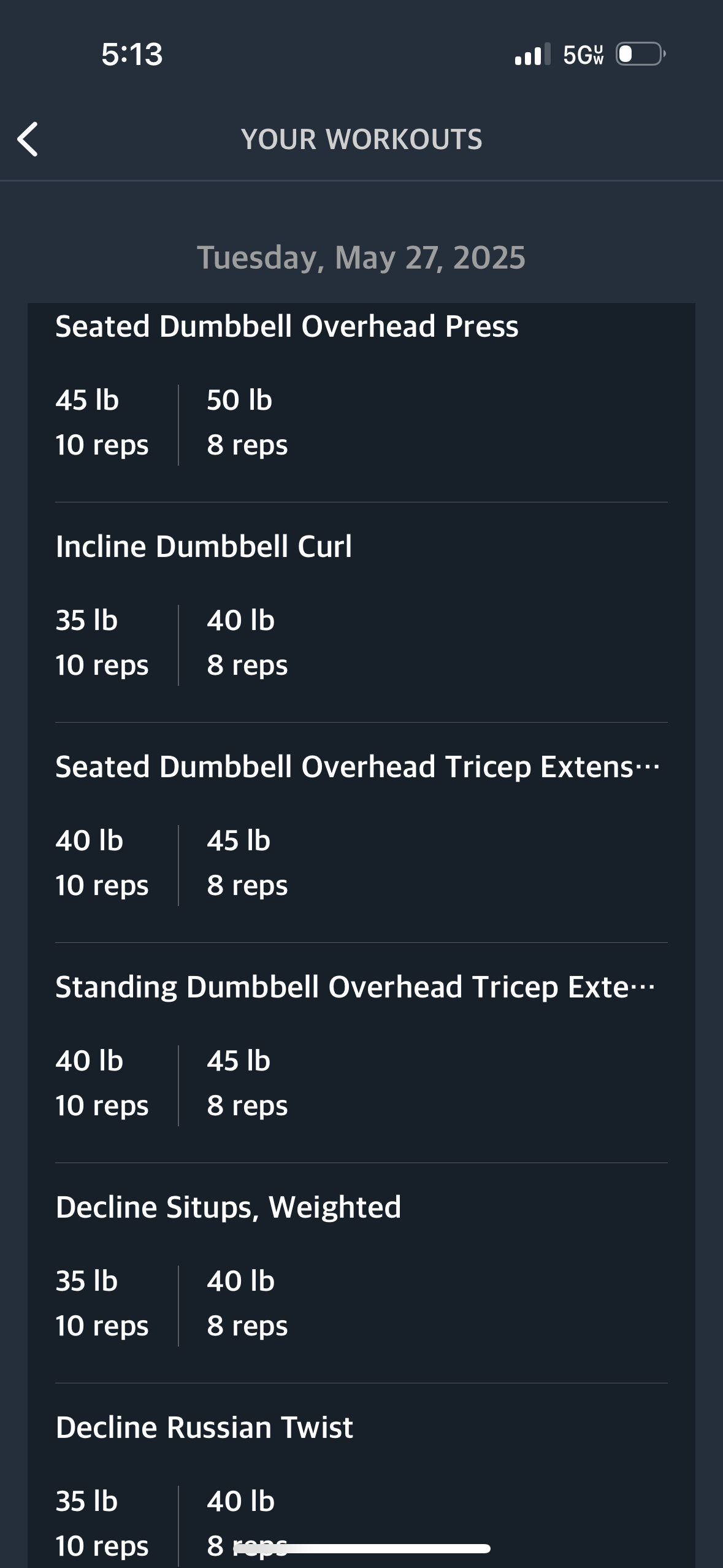The width and height of the screenshot is (723, 1568).
Task: Select 40 lb set of Incline Dumbbell Curl
Action: [247, 643]
